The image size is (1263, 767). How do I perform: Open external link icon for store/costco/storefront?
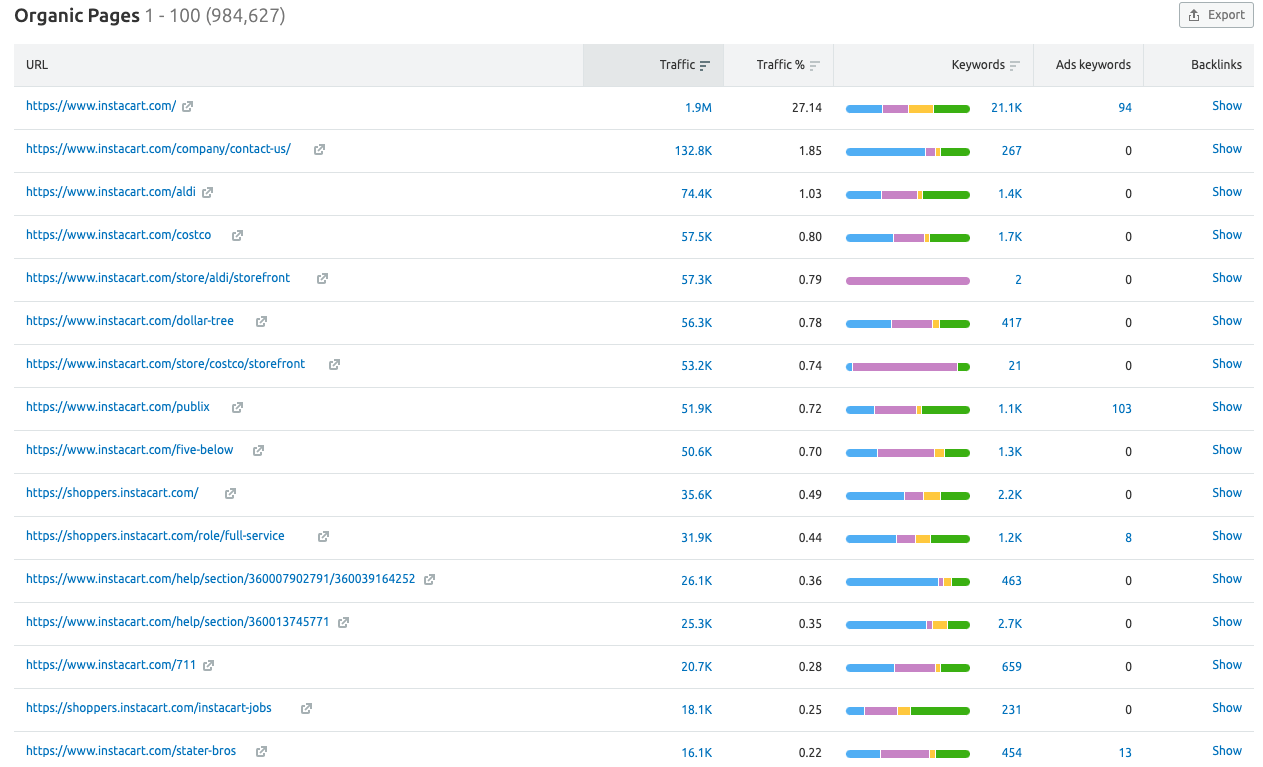tap(334, 364)
